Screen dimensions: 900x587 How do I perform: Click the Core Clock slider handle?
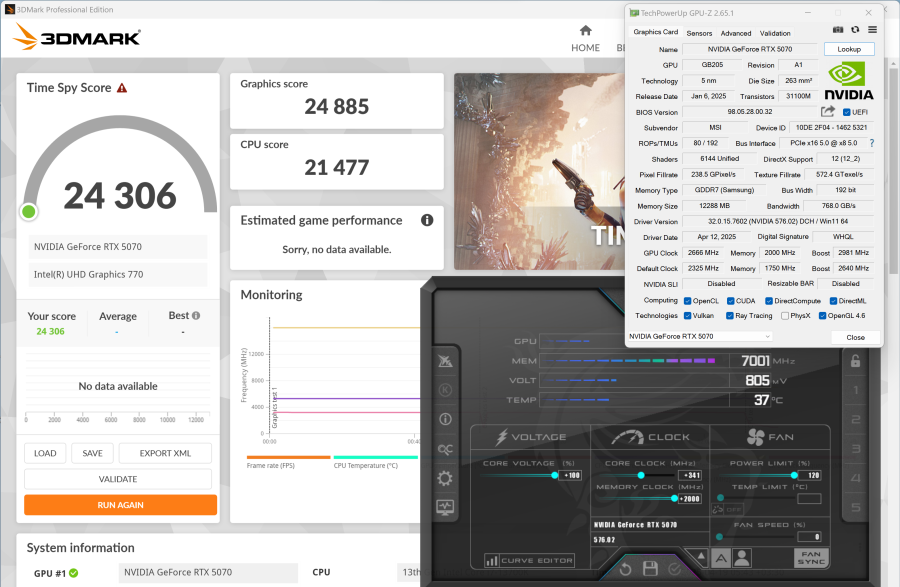click(641, 475)
